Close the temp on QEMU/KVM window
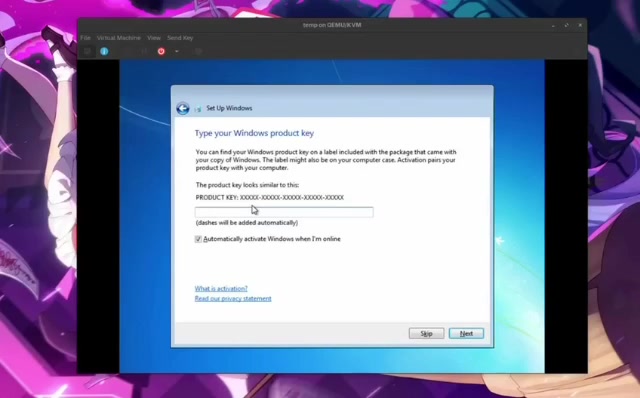Image resolution: width=640 pixels, height=398 pixels. click(580, 25)
